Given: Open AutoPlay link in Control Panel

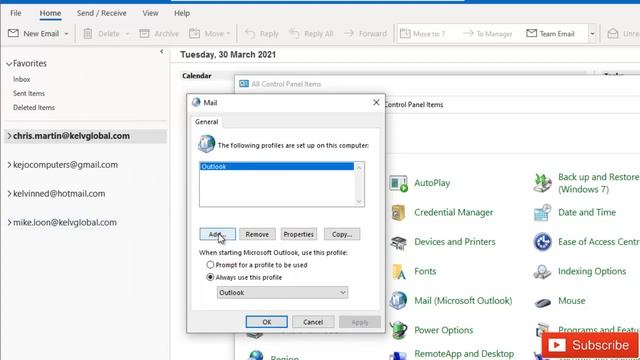Looking at the screenshot, I should (x=432, y=183).
